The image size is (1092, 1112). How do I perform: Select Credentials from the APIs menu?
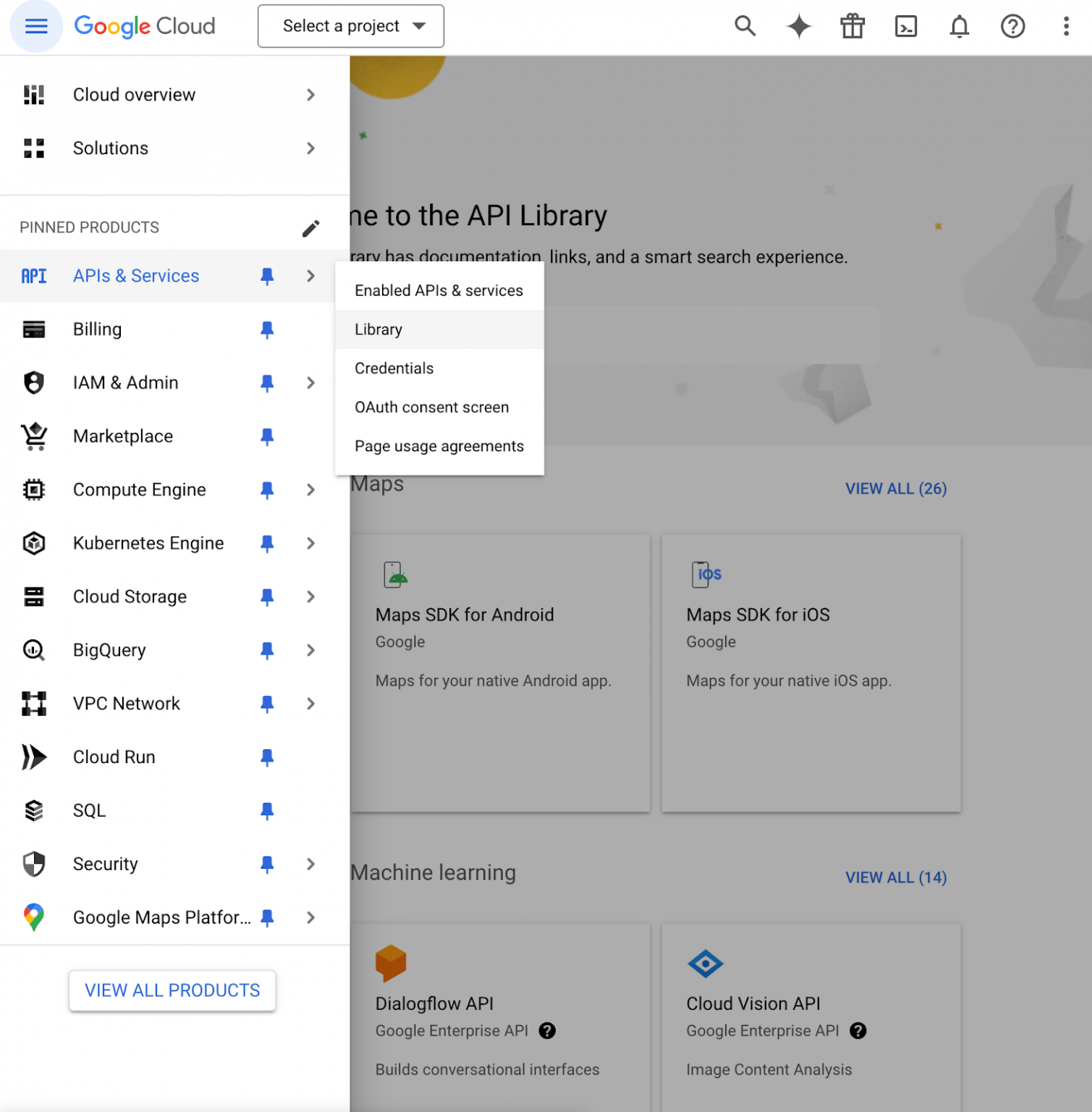tap(394, 368)
